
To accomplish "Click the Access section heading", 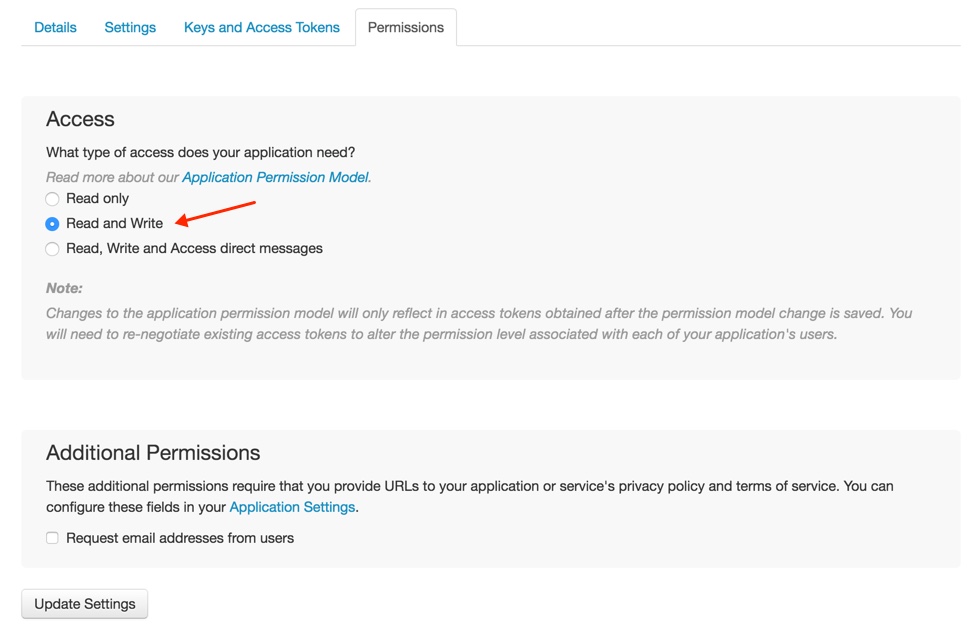I will point(80,119).
